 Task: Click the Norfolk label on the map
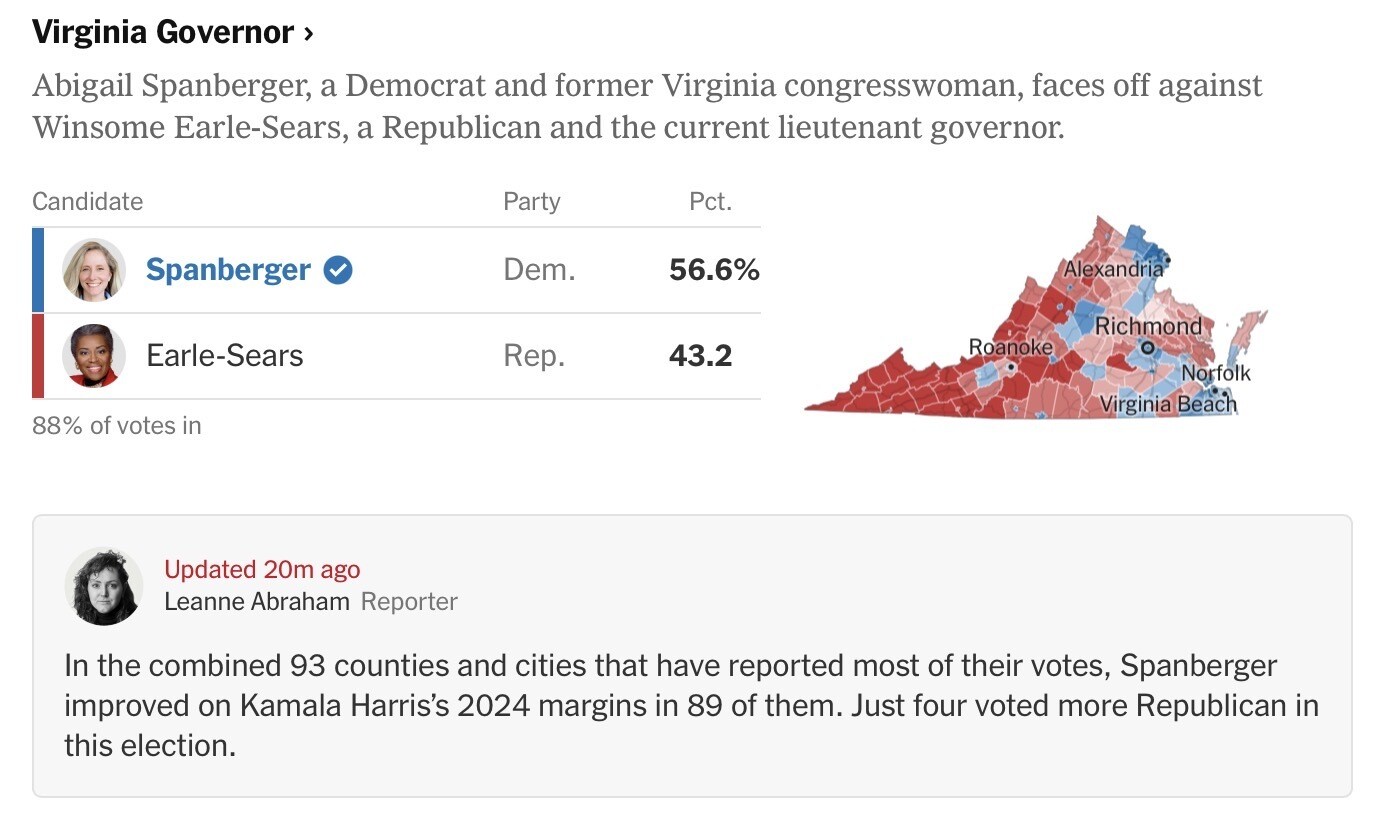click(1216, 373)
